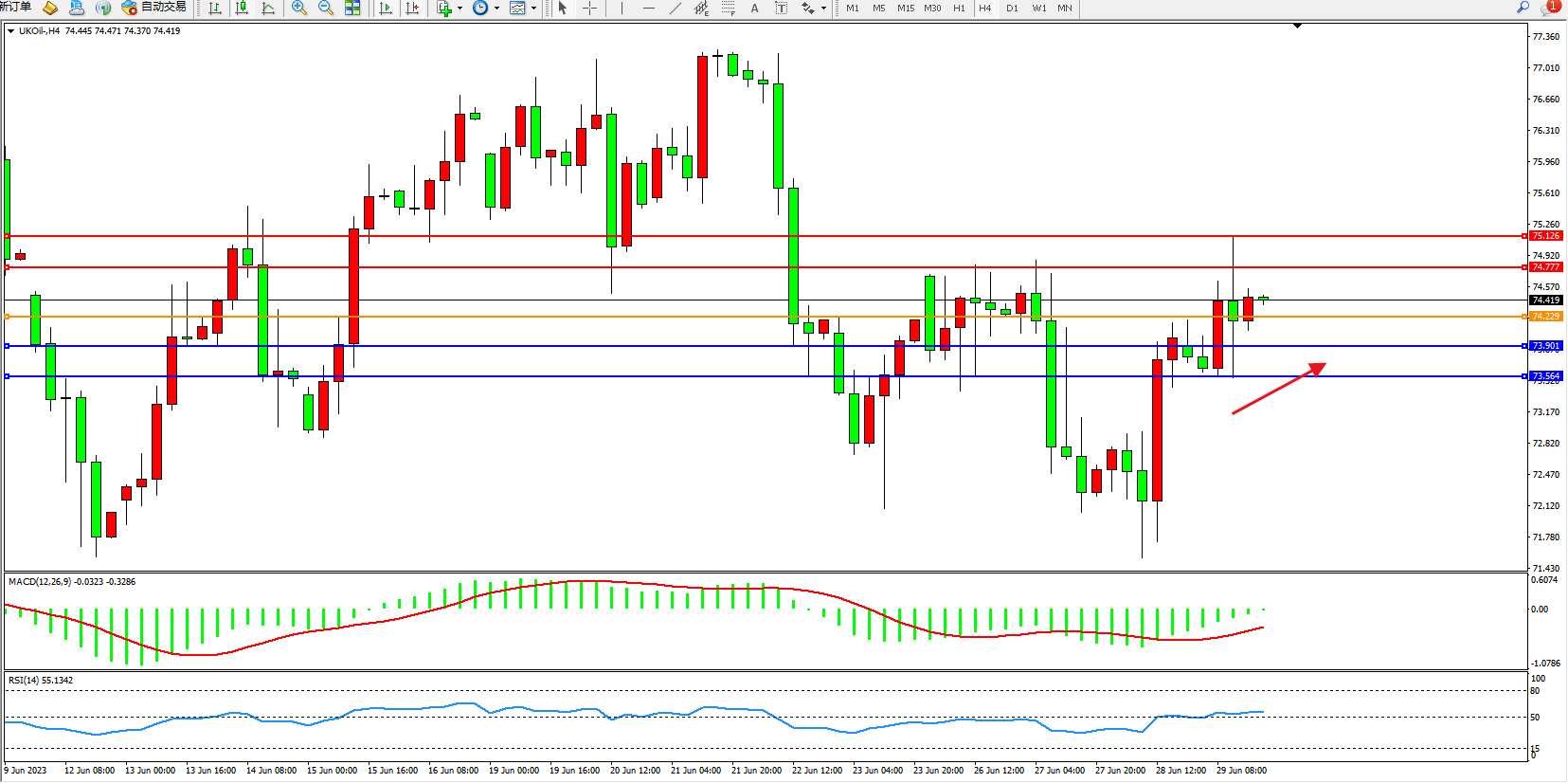Toggle the chart shift button
Viewport: 1568px width, 783px height.
tap(412, 8)
